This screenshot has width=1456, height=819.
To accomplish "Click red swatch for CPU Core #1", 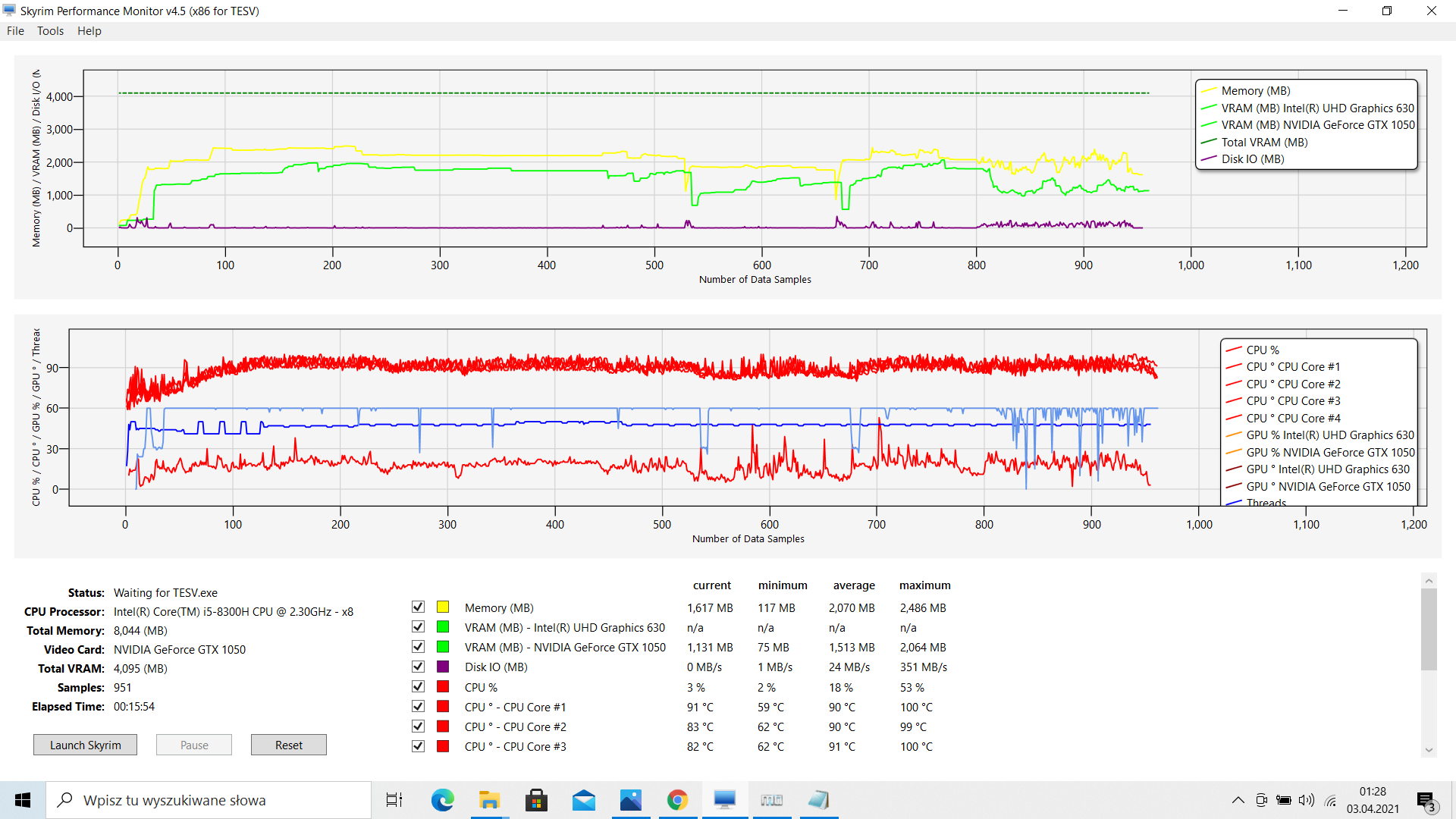I will pyautogui.click(x=443, y=706).
